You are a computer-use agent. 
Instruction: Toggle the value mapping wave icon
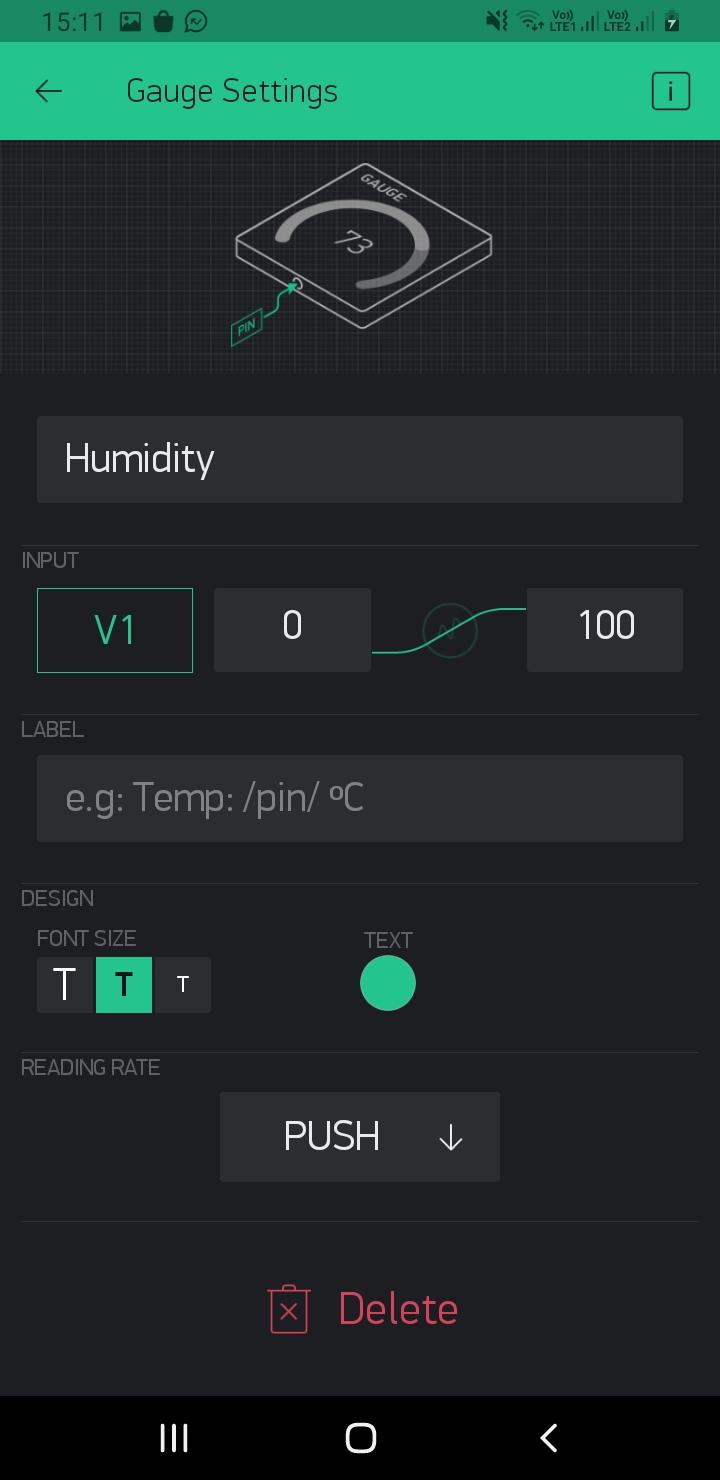click(x=450, y=630)
